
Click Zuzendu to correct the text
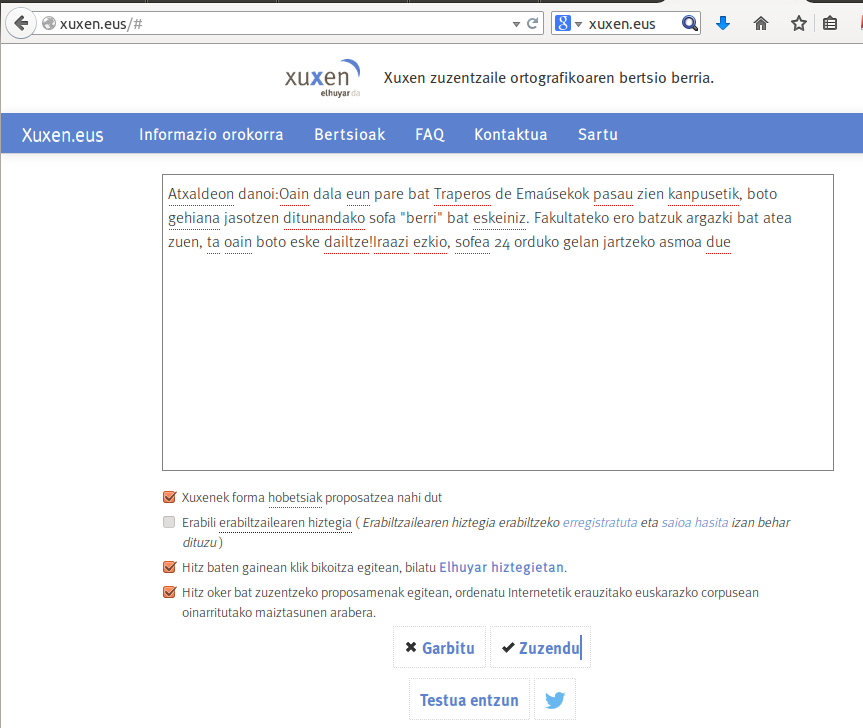[540, 648]
